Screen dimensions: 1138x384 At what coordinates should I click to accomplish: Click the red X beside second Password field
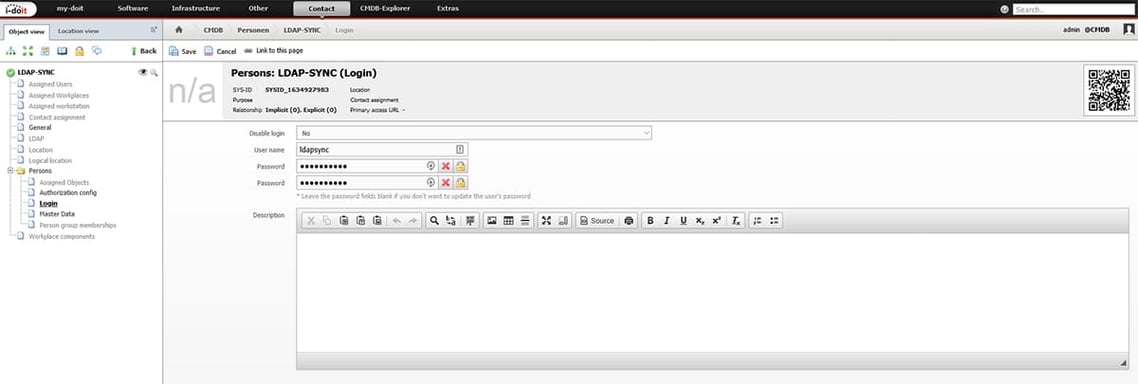click(446, 183)
